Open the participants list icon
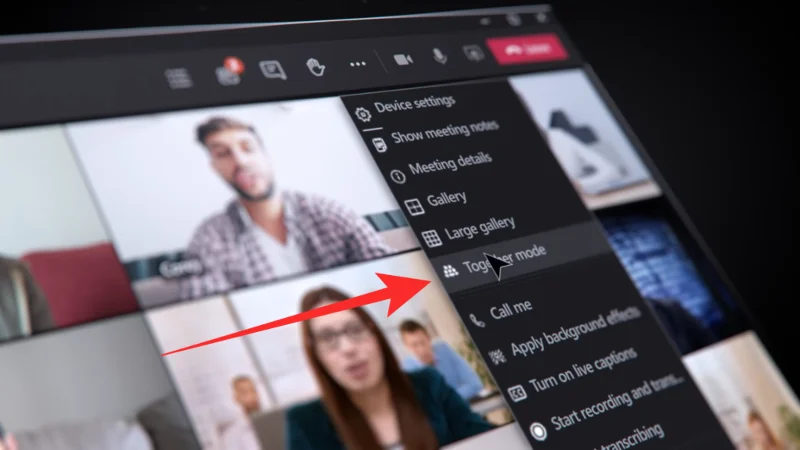Screen dimensions: 800x450 pyautogui.click(x=229, y=71)
